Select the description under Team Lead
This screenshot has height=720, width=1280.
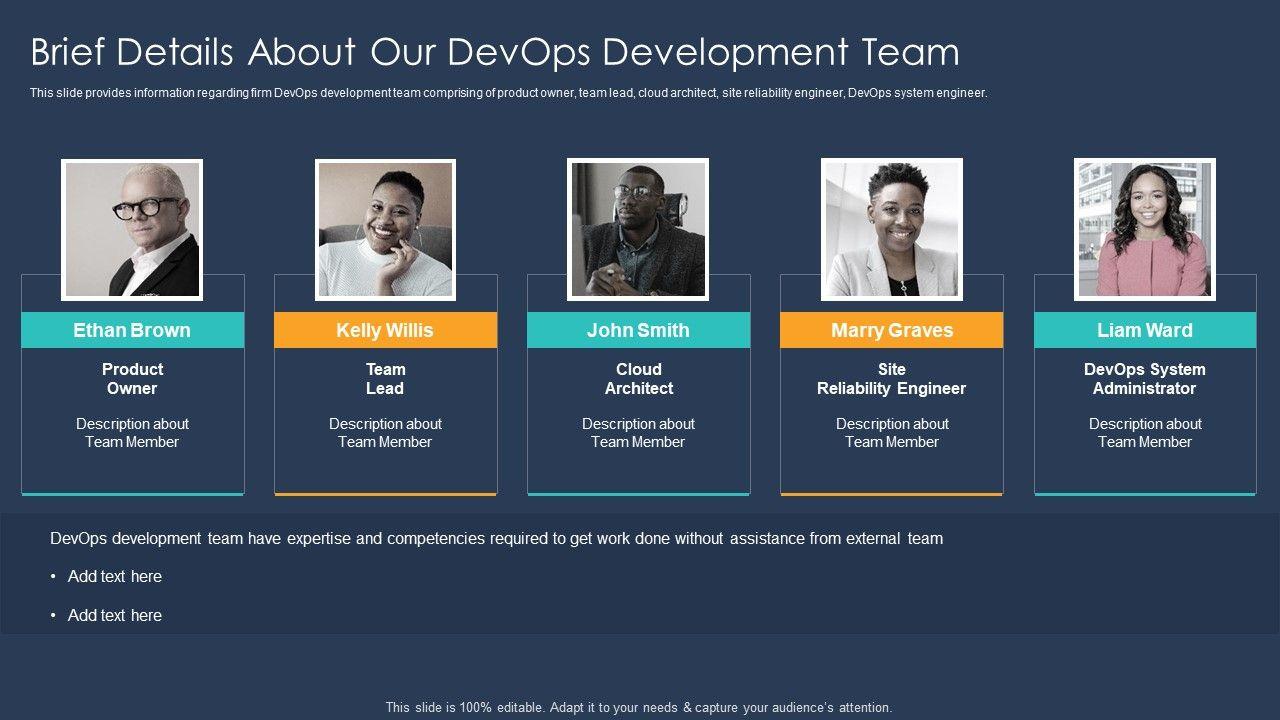coord(385,433)
